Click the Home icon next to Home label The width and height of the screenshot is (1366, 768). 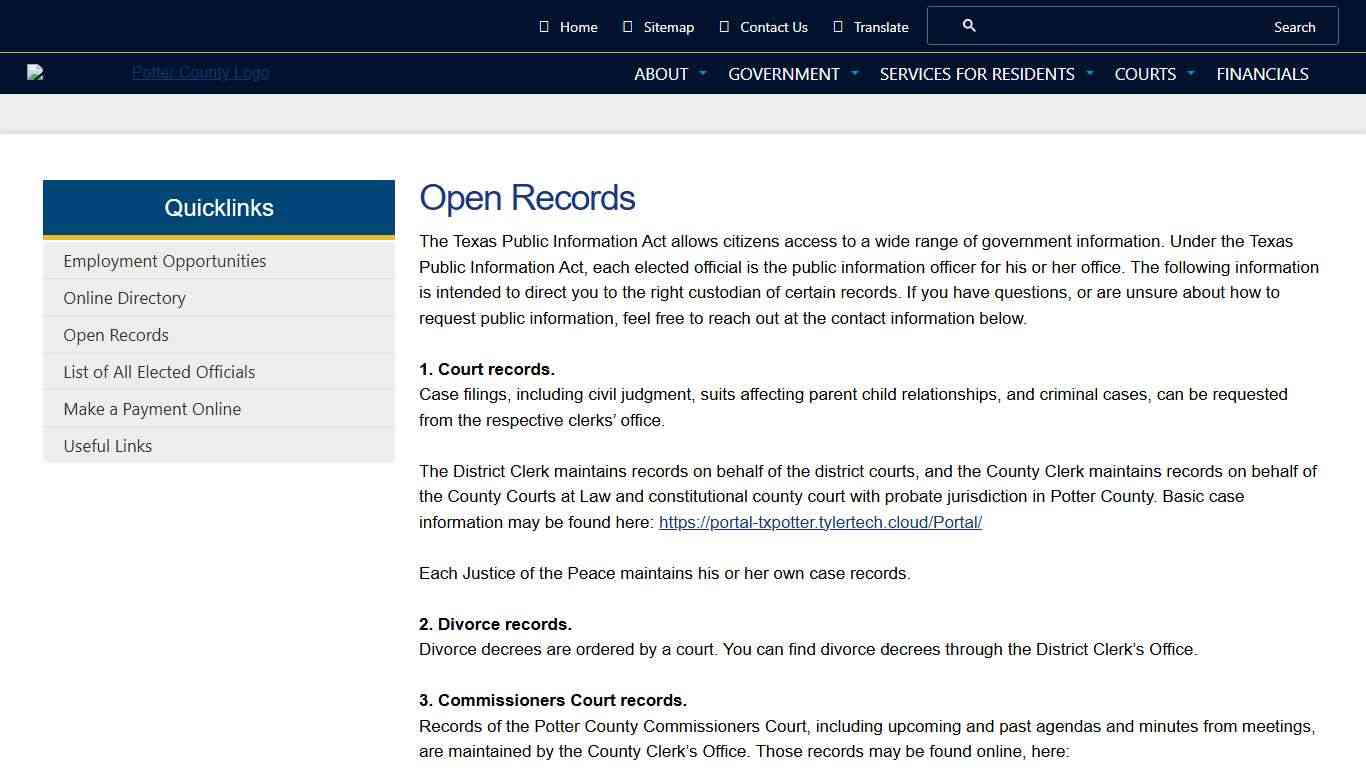[545, 26]
